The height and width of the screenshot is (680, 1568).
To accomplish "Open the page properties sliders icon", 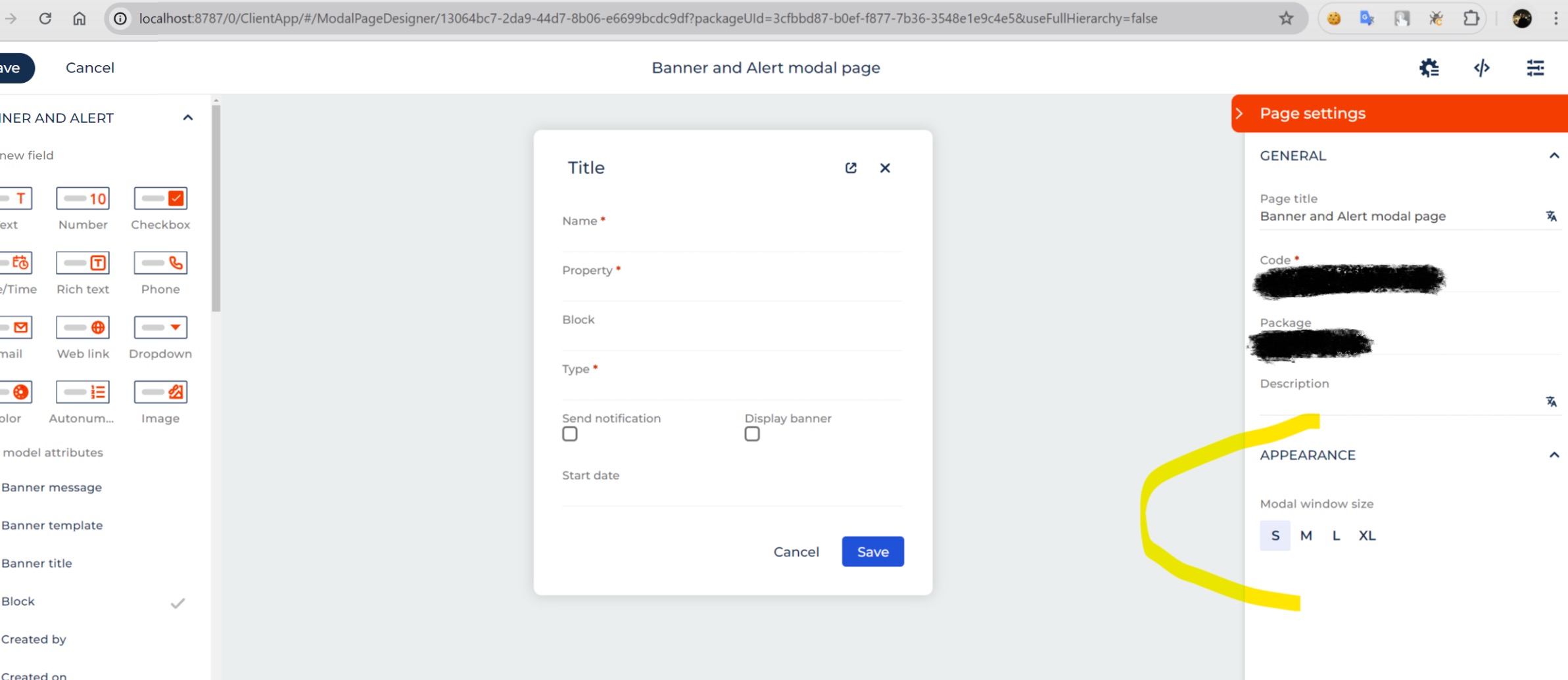I will pos(1536,68).
